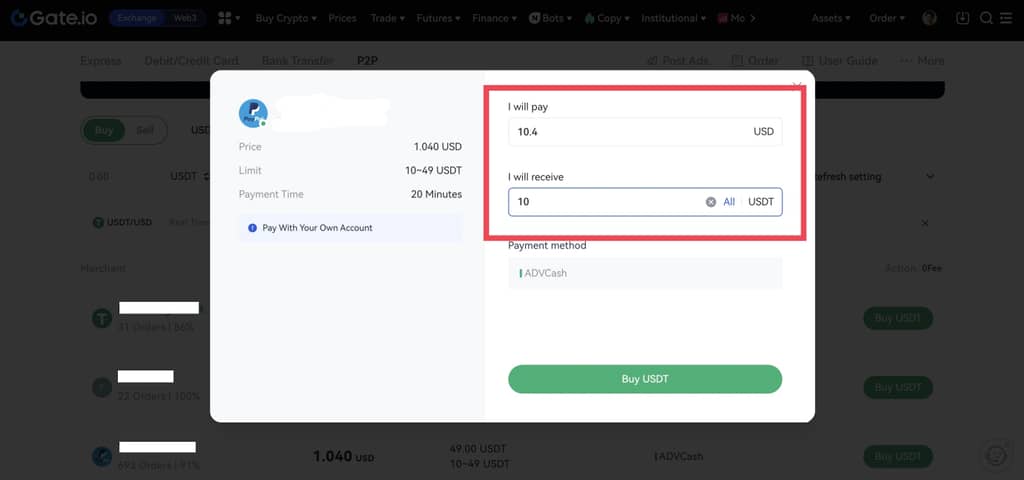This screenshot has height=480, width=1024.
Task: Click the All link in the receive field
Action: (x=729, y=202)
